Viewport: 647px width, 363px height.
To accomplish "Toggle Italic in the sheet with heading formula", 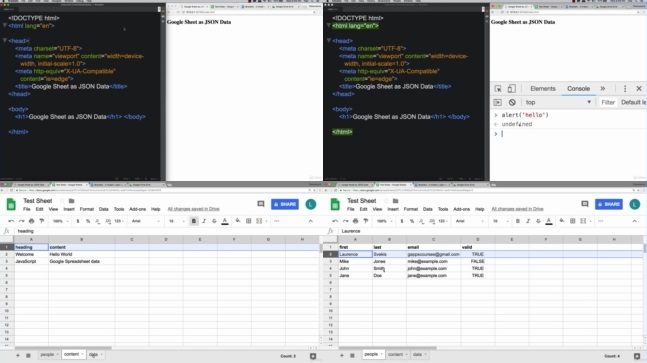I will pos(204,221).
